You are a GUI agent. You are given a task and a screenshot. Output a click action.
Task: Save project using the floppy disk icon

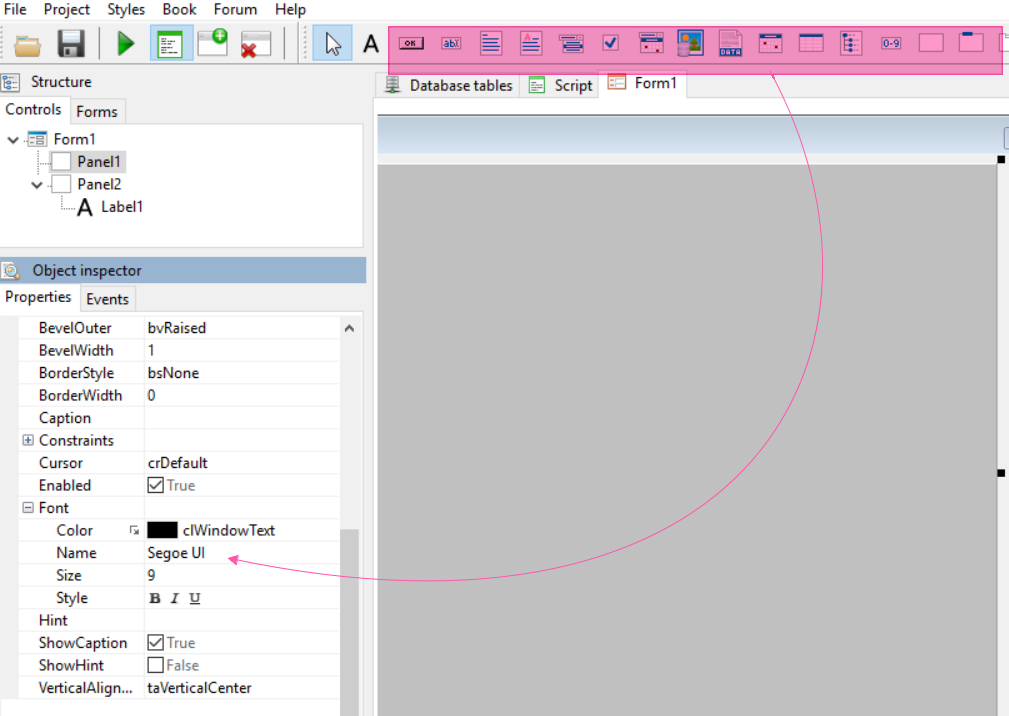click(71, 44)
